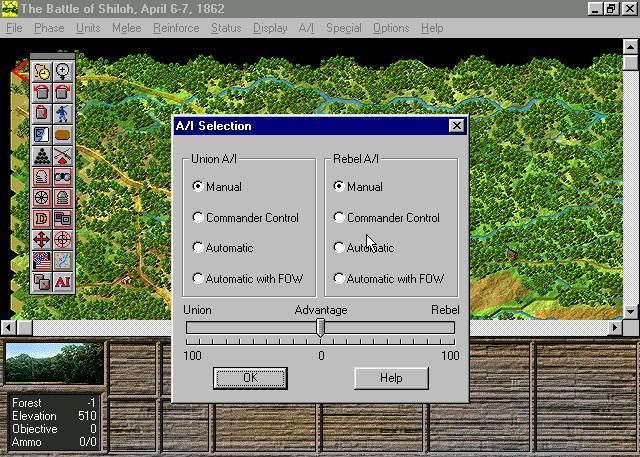Click the Help button in the dialog

point(391,378)
